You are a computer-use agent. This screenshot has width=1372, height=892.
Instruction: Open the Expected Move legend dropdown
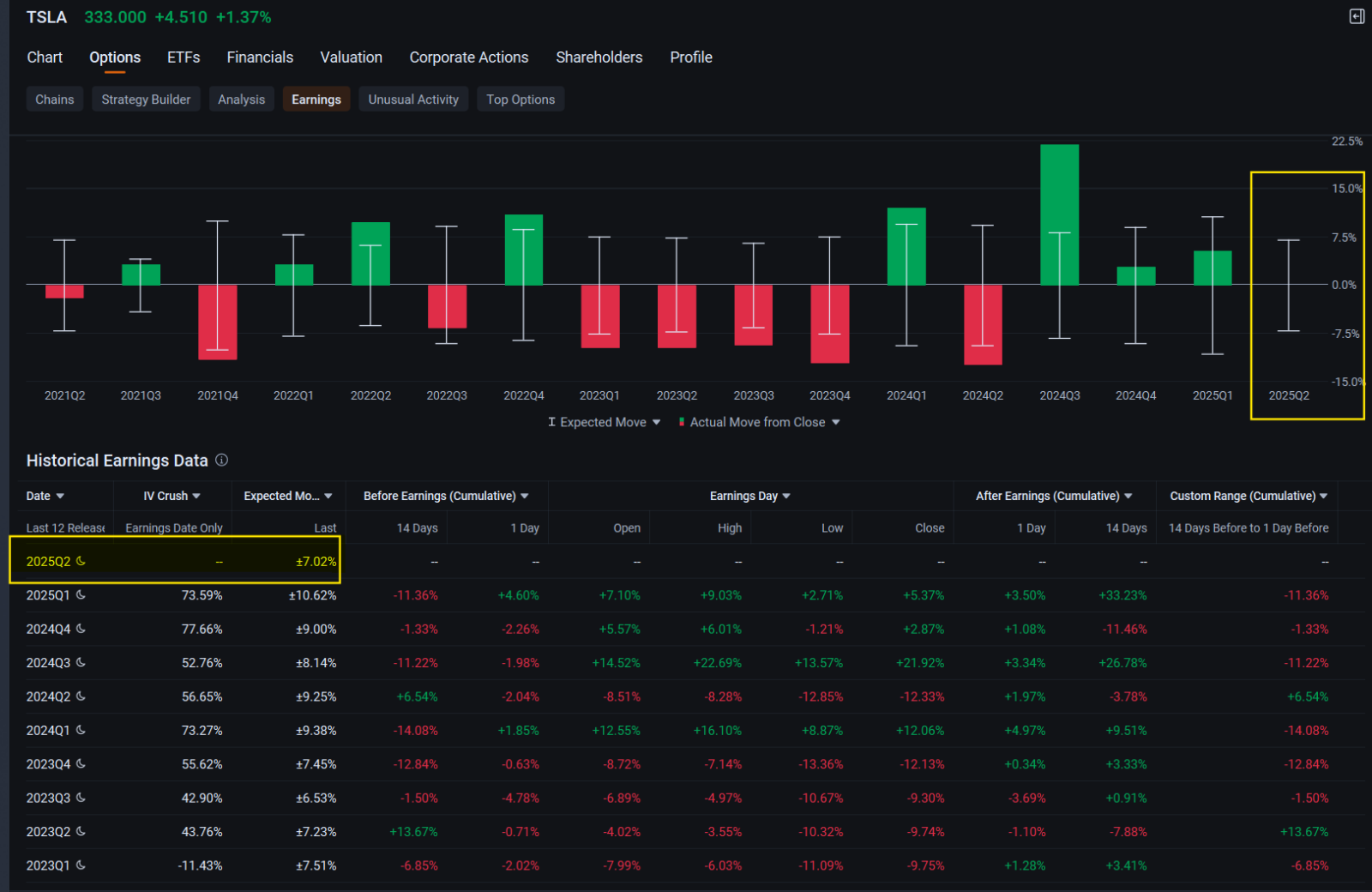657,422
